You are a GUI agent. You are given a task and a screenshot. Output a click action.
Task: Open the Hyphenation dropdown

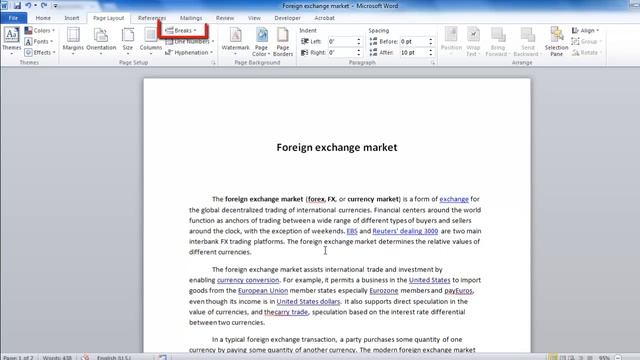189,52
